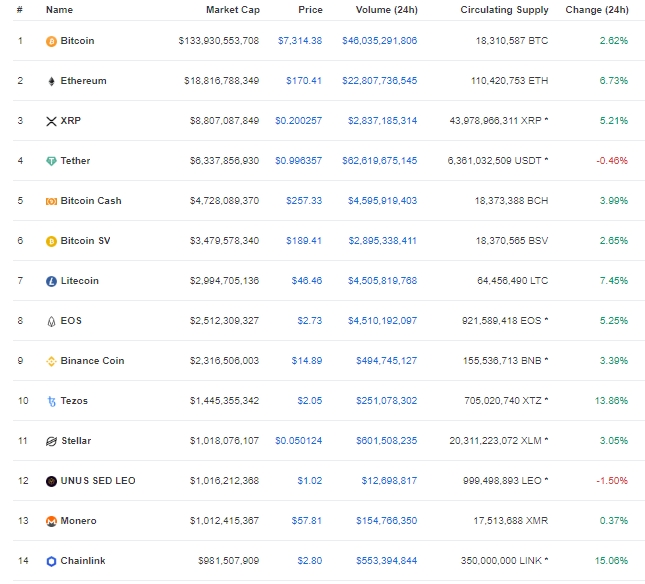The width and height of the screenshot is (645, 584).
Task: Click the XRP logo icon
Action: [51, 121]
